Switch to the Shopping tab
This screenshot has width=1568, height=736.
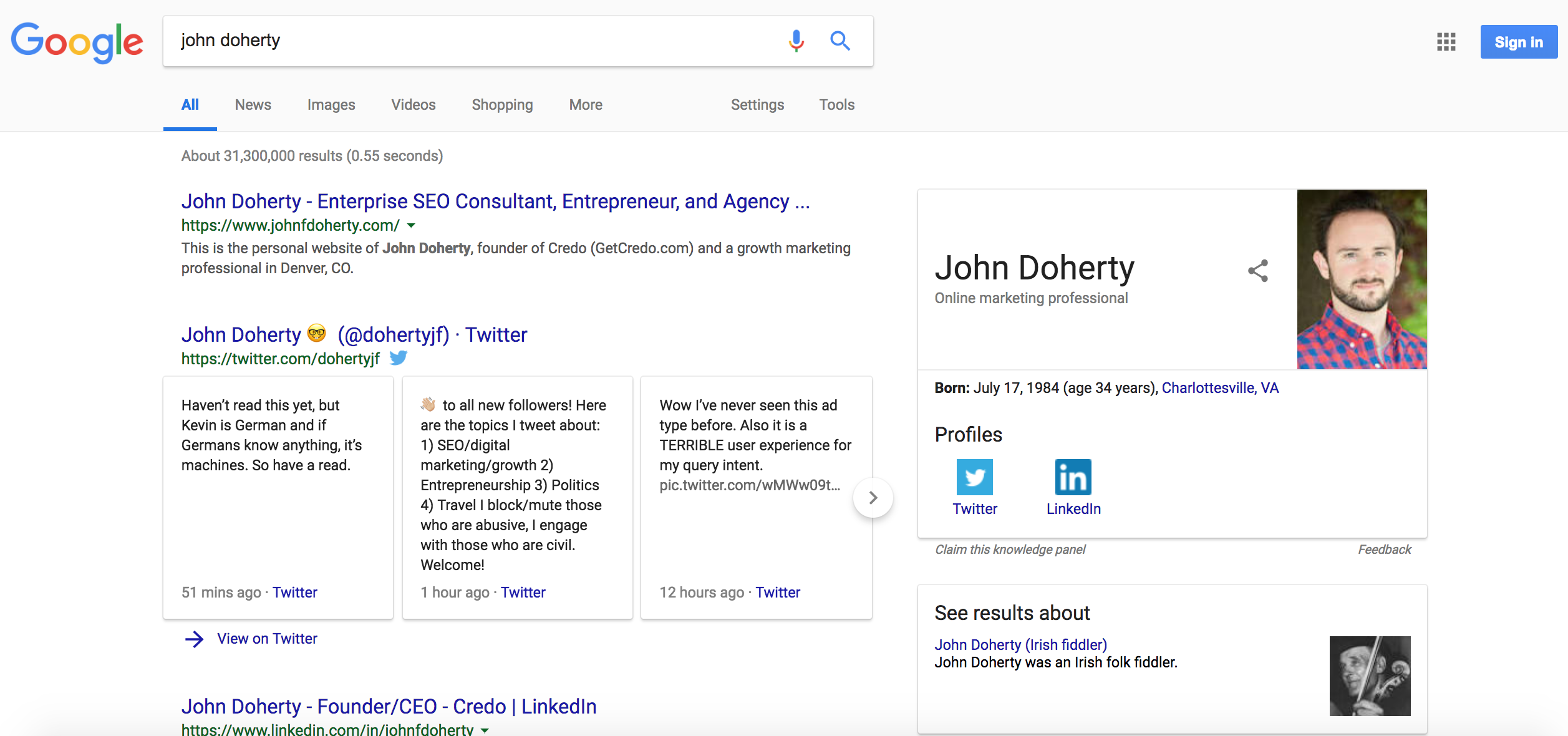502,105
